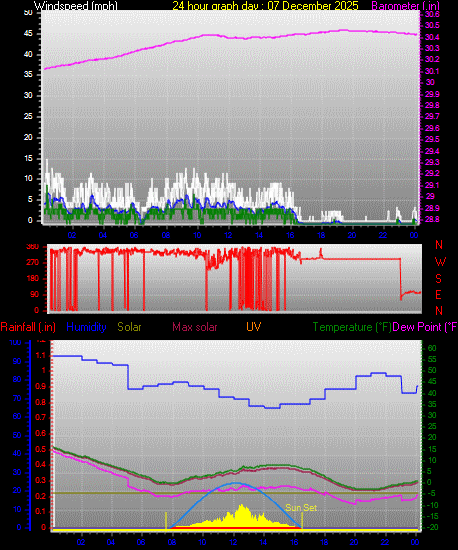The image size is (458, 550).
Task: Click the "35" windspeed axis value
Action: pyautogui.click(x=28, y=74)
